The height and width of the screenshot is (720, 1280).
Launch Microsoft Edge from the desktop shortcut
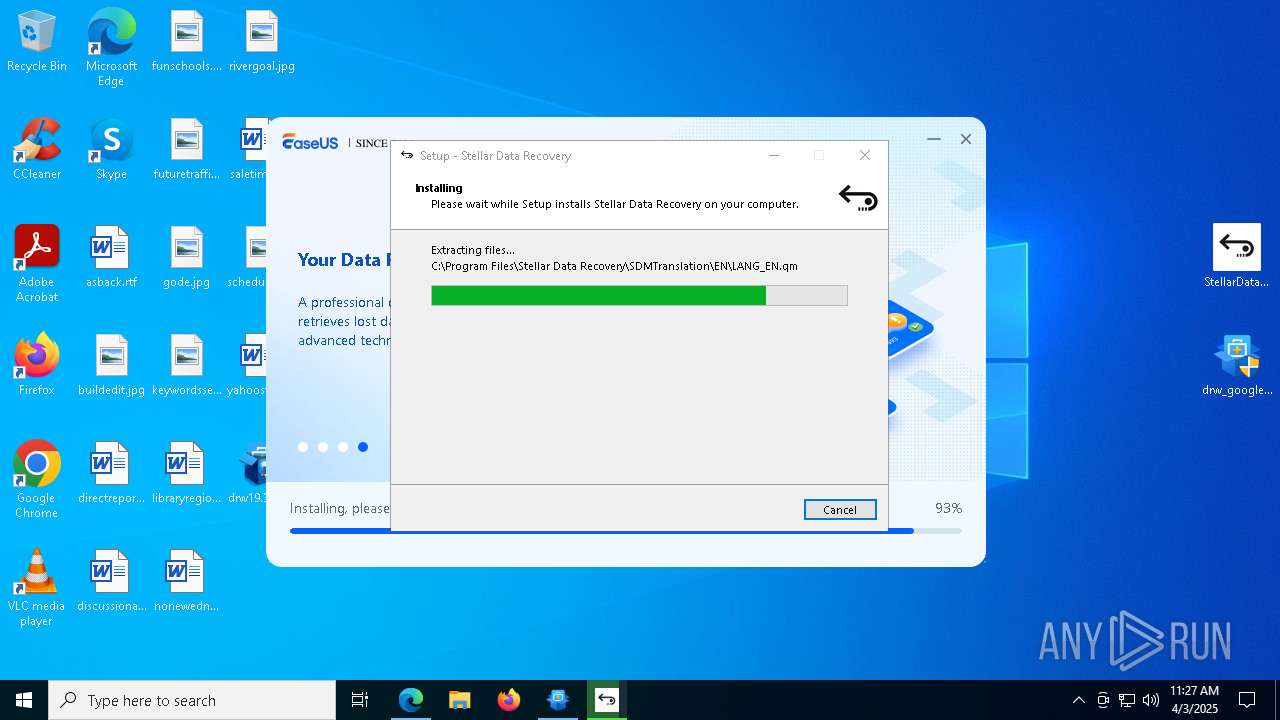click(x=111, y=48)
